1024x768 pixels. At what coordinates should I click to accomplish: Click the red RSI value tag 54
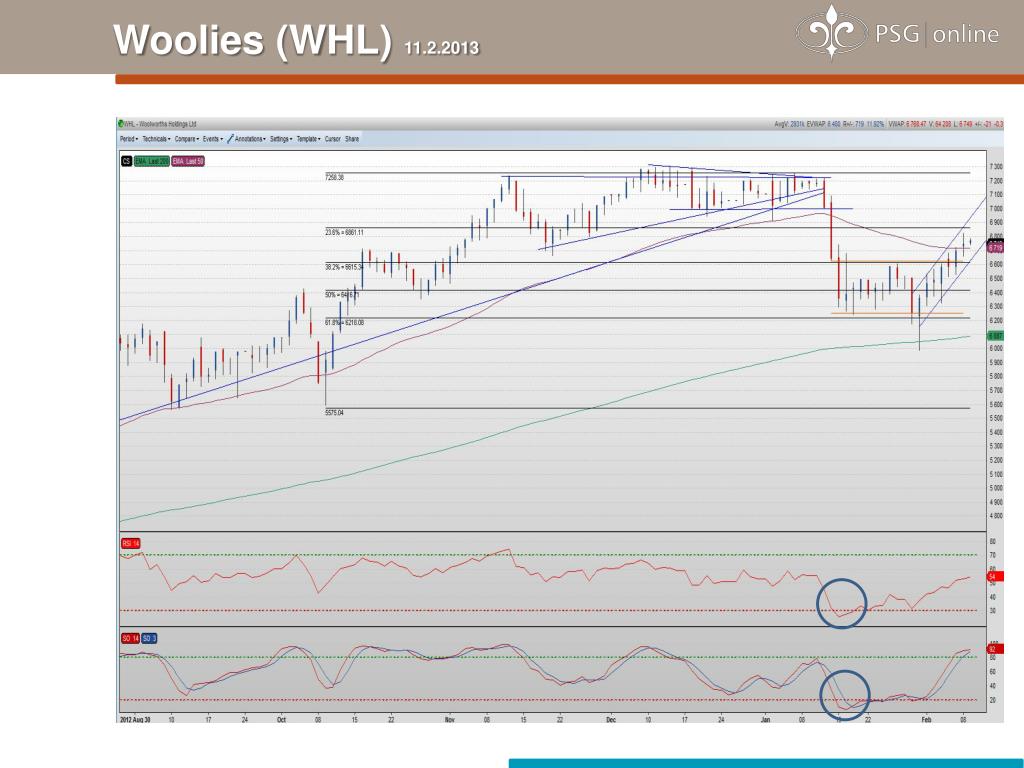993,577
